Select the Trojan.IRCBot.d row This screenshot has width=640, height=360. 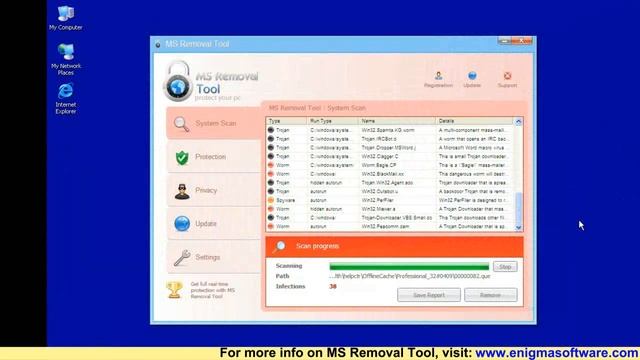[390, 139]
